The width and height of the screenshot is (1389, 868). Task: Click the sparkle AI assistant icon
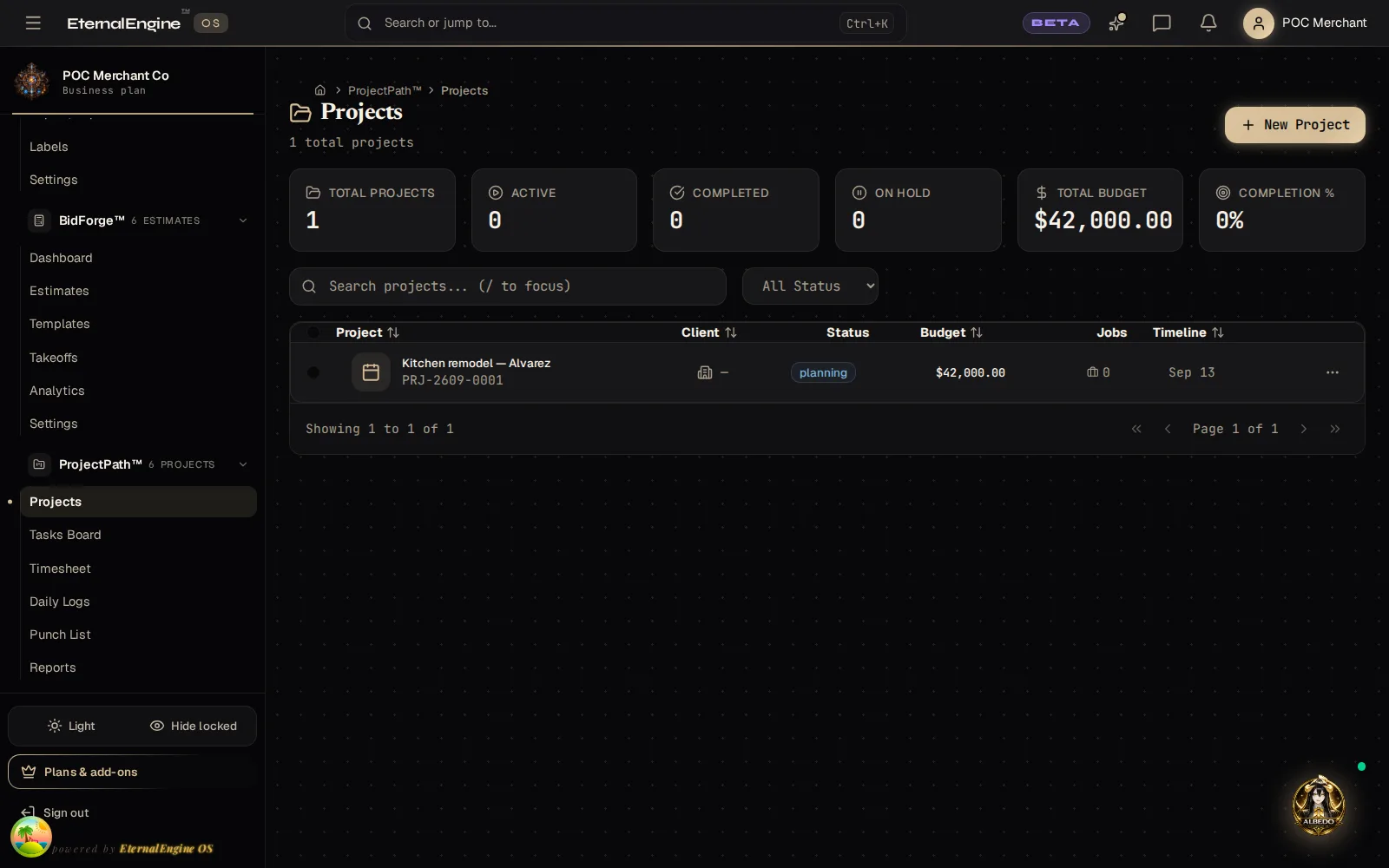(x=1116, y=23)
